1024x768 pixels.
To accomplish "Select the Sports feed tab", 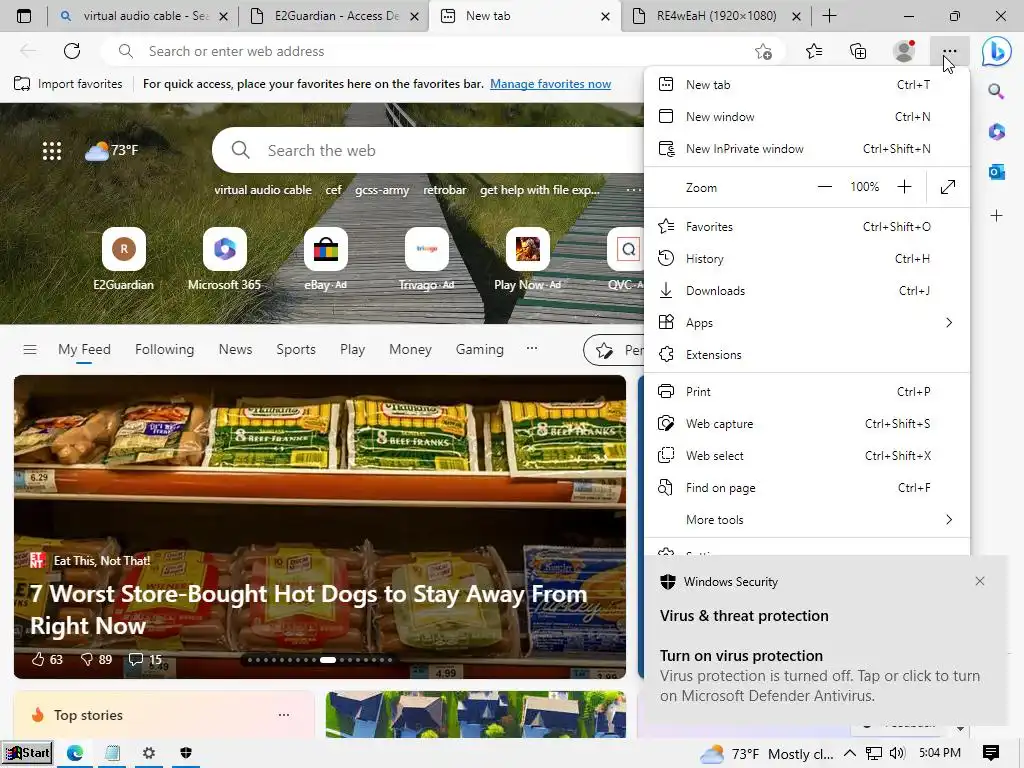I will tap(296, 349).
